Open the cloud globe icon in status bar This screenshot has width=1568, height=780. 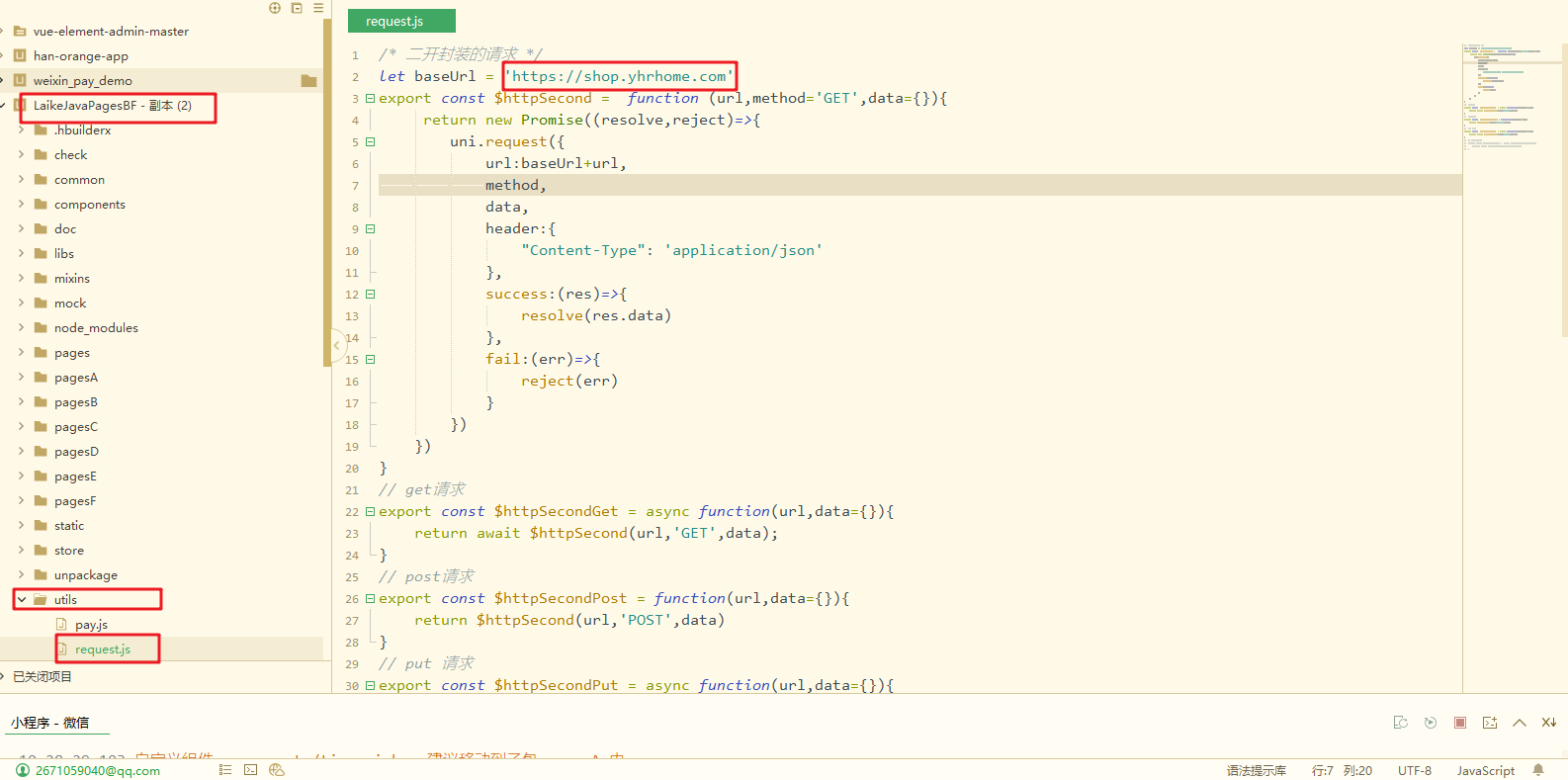click(277, 770)
